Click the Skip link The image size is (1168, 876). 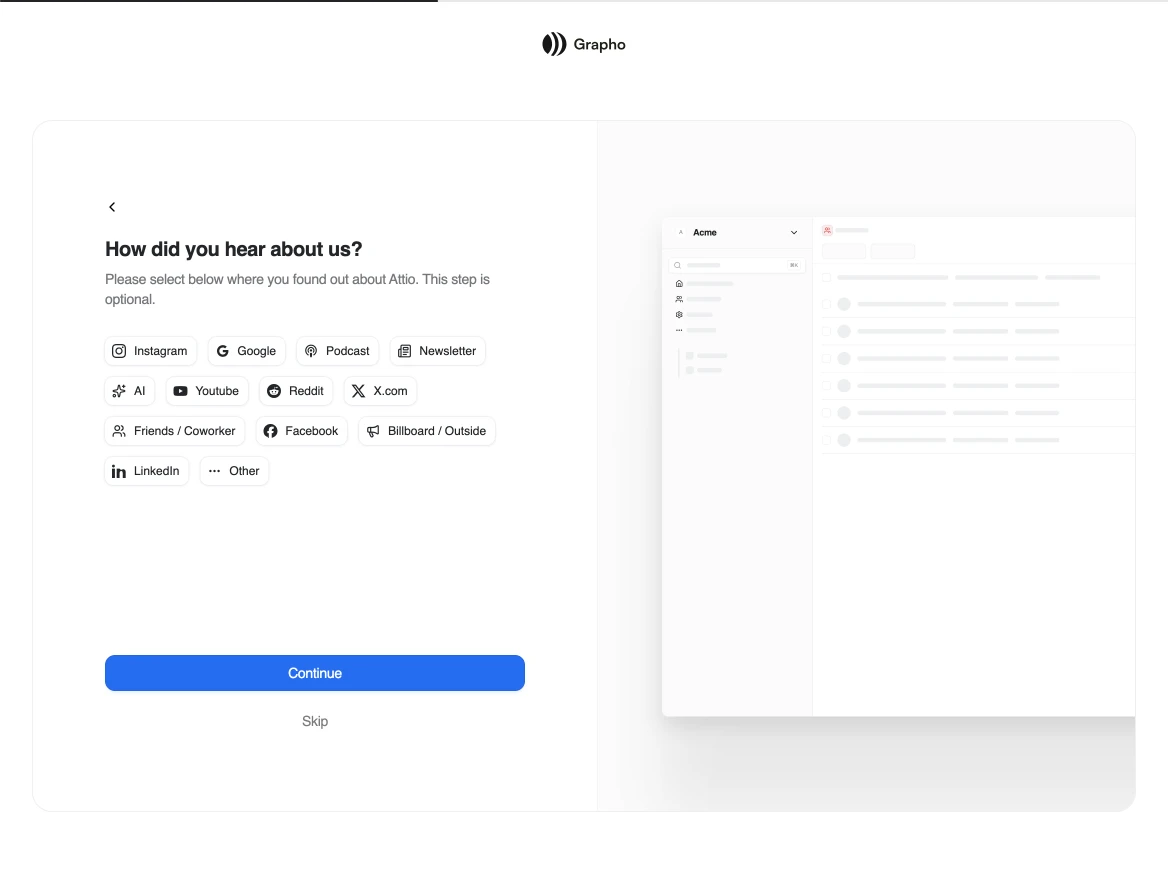[315, 721]
